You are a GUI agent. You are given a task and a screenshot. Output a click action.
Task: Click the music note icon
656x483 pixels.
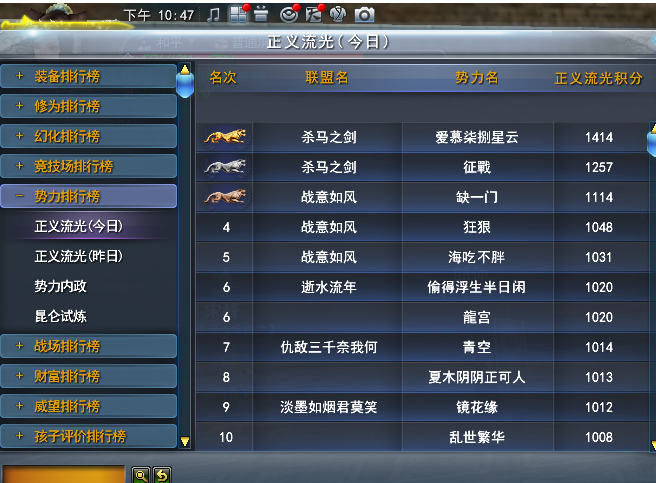click(213, 15)
